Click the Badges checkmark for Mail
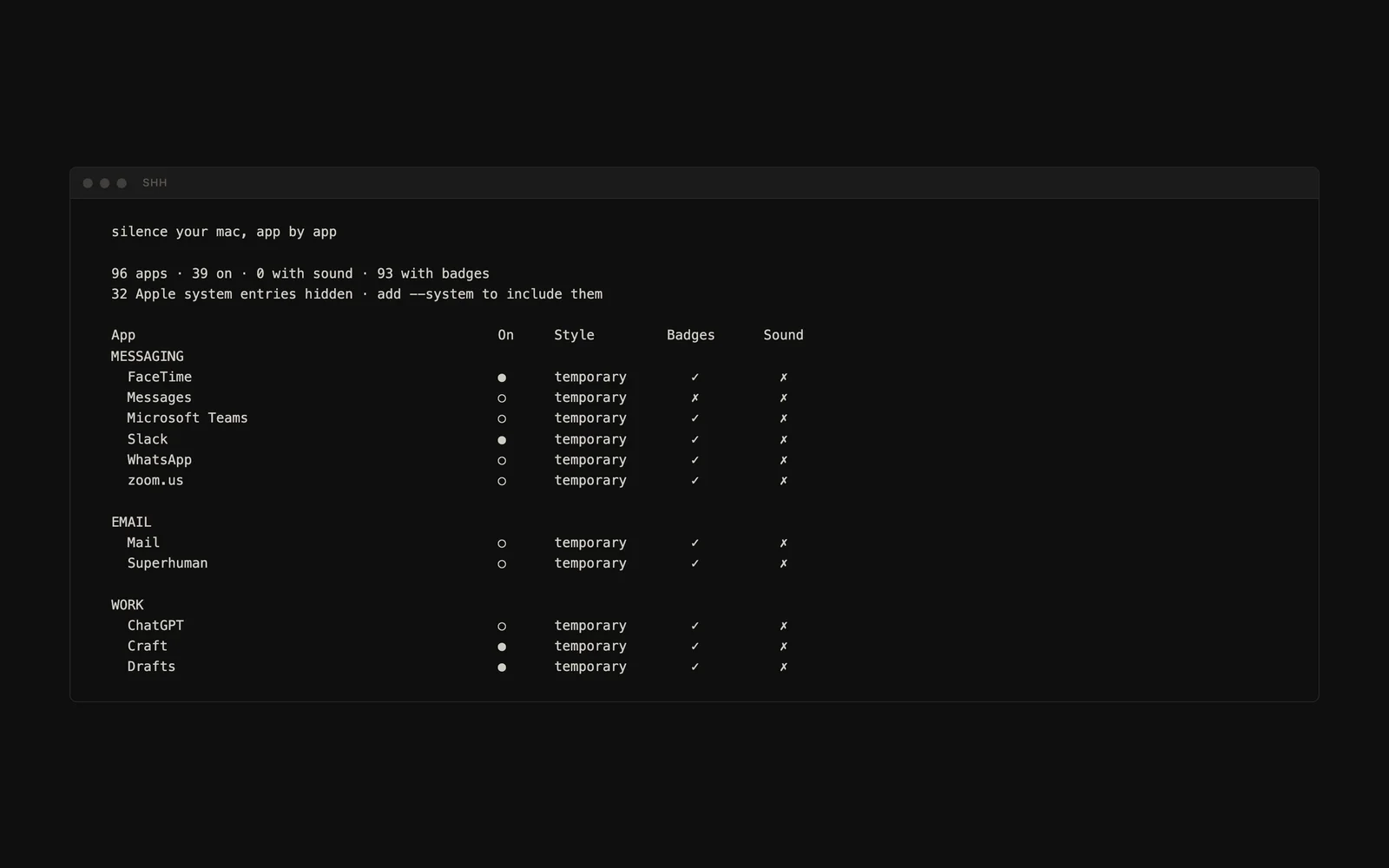Viewport: 1389px width, 868px height. point(694,542)
